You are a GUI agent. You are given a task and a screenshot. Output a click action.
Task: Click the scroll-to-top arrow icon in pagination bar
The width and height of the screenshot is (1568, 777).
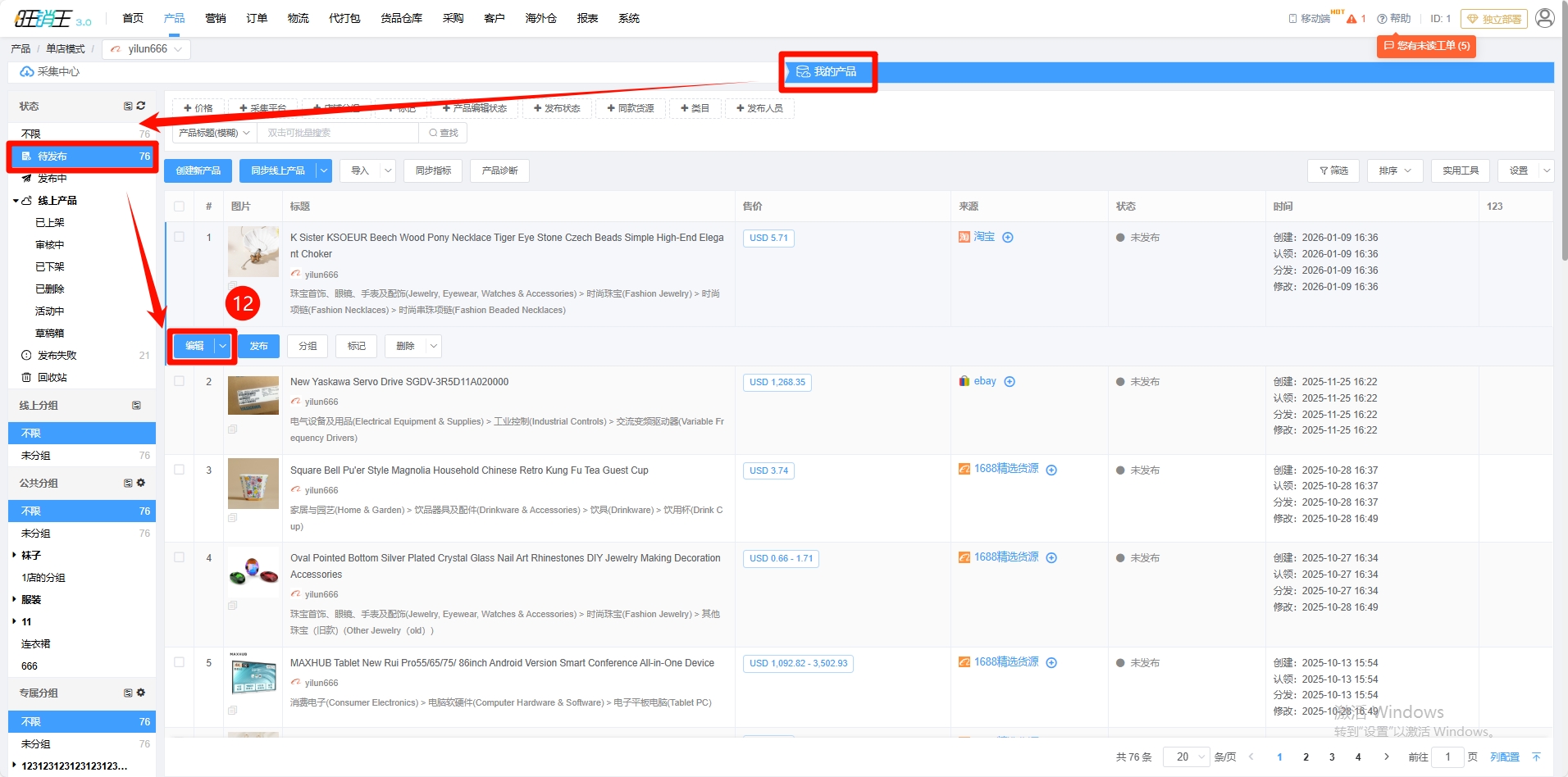[x=1536, y=757]
